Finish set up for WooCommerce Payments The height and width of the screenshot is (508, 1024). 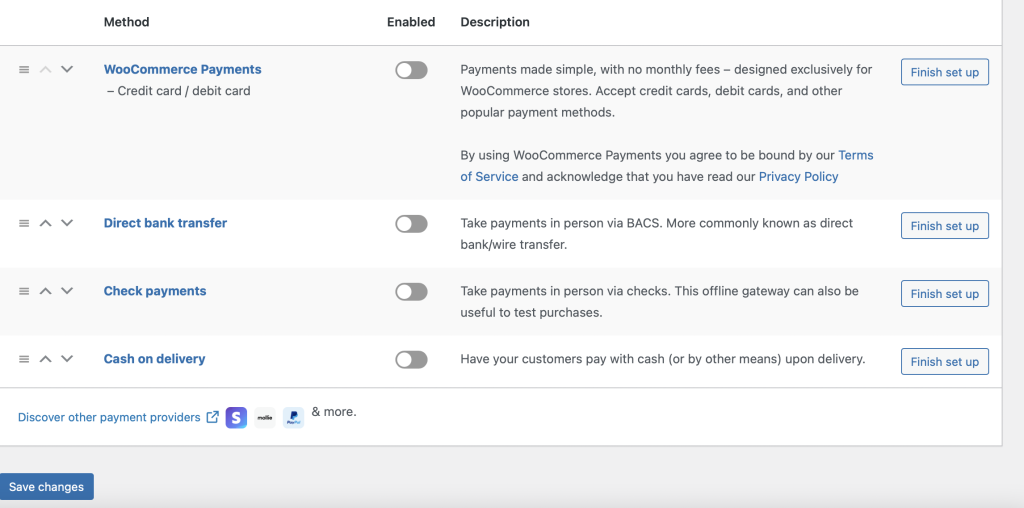(944, 72)
